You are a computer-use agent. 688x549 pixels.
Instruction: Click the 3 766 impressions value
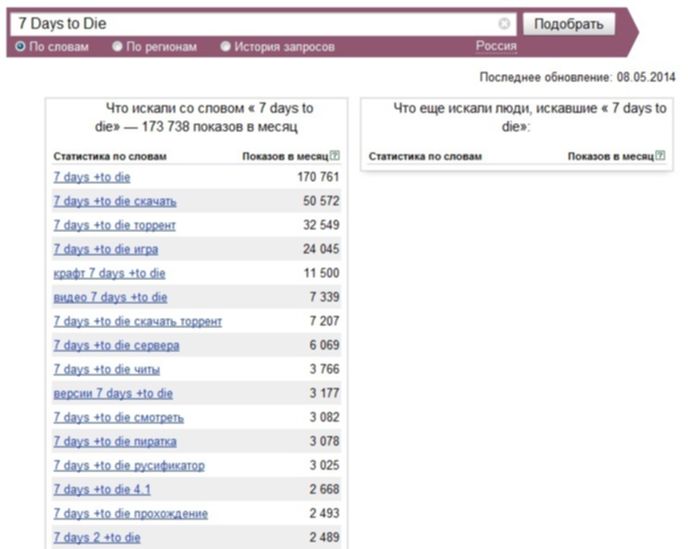coord(324,369)
